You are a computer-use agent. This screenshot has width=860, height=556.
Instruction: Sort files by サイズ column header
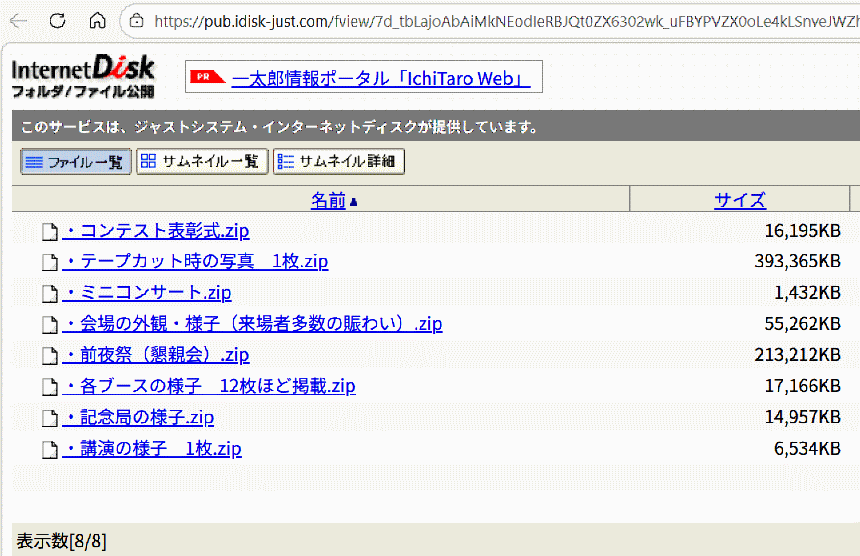tap(739, 201)
